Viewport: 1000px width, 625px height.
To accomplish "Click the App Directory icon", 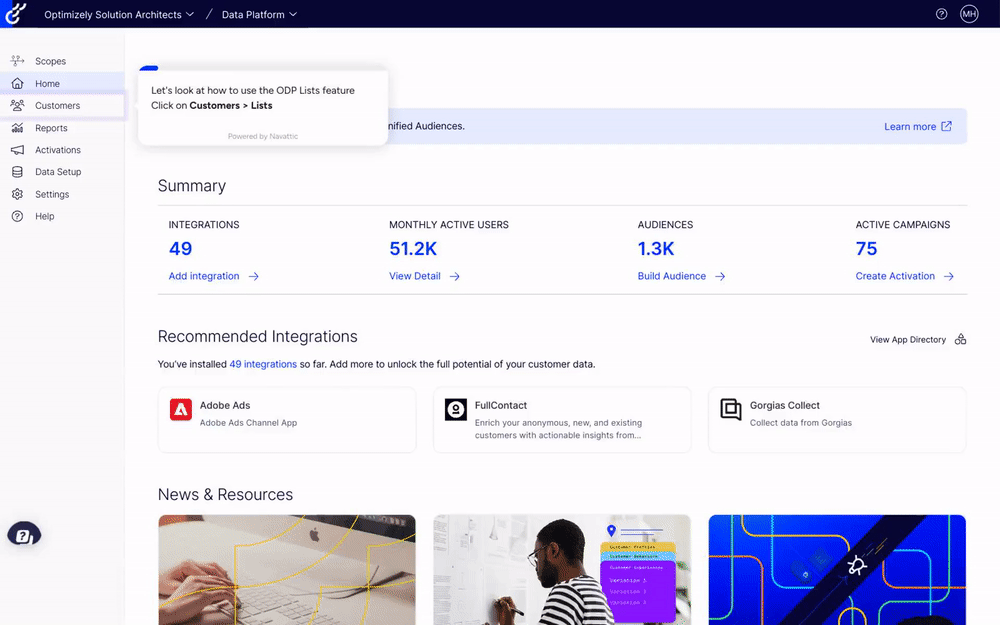I will click(960, 340).
